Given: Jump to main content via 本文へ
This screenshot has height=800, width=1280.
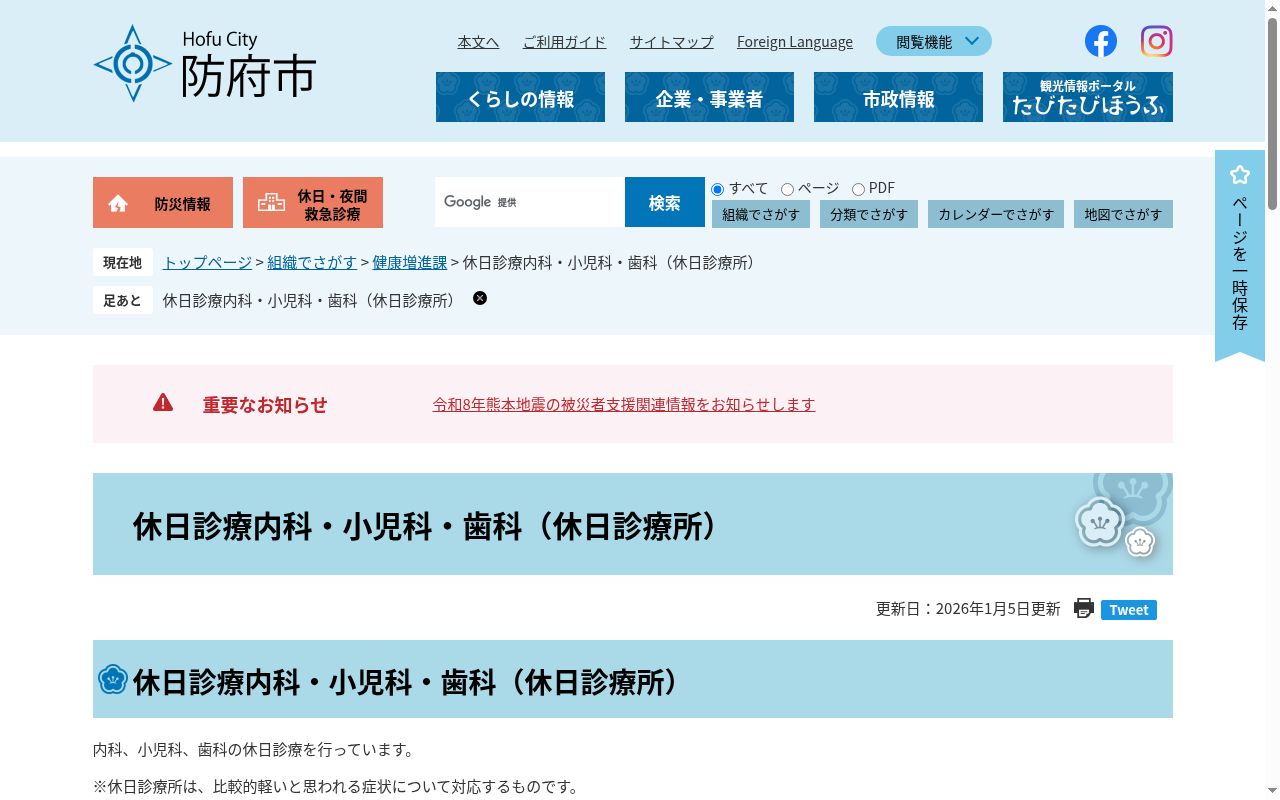Looking at the screenshot, I should pos(478,42).
